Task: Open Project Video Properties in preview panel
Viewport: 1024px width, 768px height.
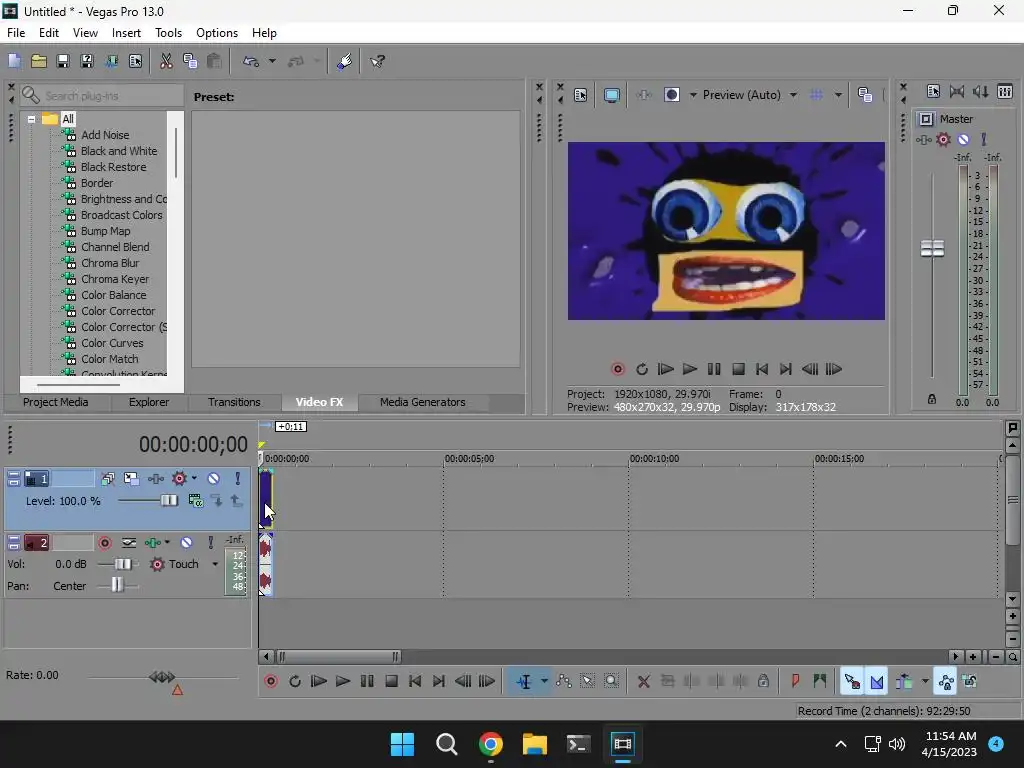Action: pos(580,95)
